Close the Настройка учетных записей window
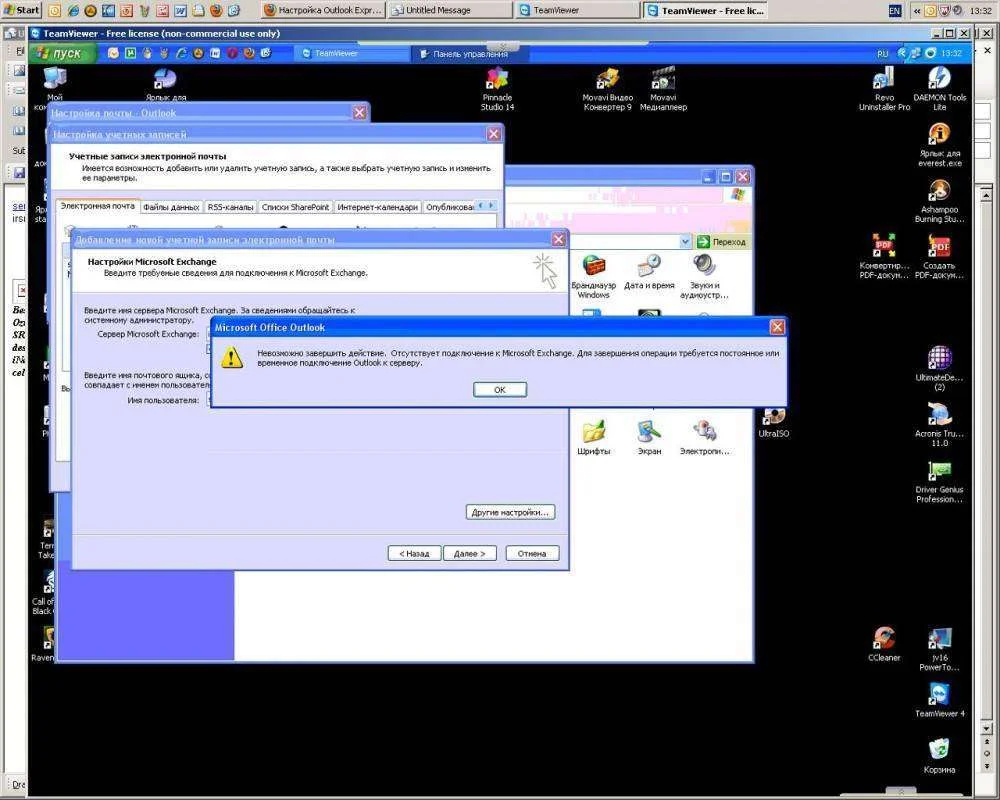Image resolution: width=1000 pixels, height=800 pixels. [x=494, y=134]
